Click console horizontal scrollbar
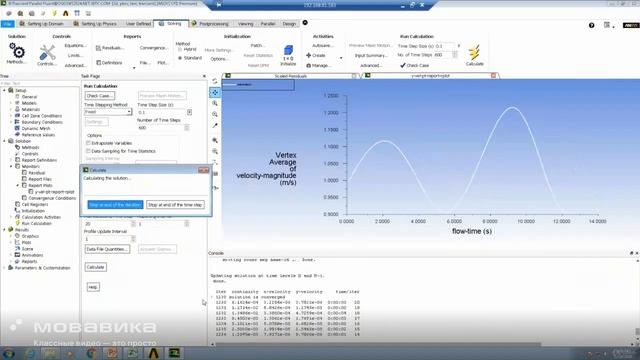 point(378,344)
